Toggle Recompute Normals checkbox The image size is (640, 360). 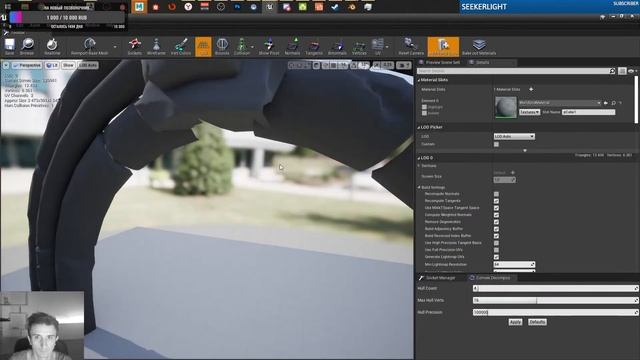(x=496, y=194)
